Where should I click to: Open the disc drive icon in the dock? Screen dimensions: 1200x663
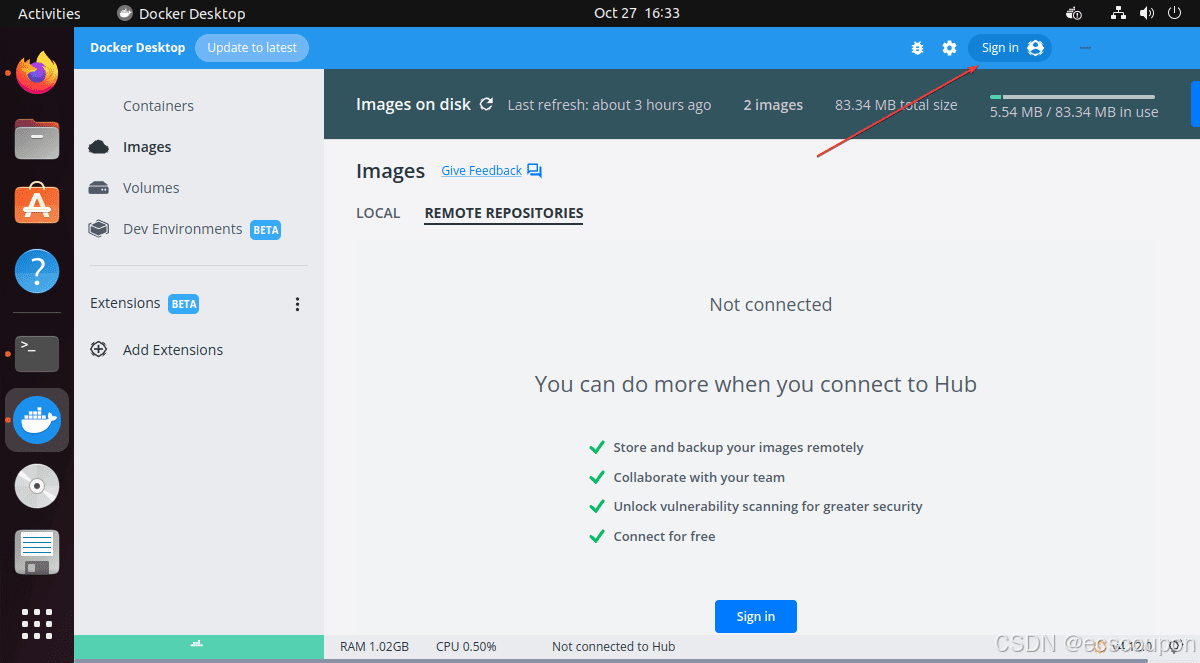[37, 487]
